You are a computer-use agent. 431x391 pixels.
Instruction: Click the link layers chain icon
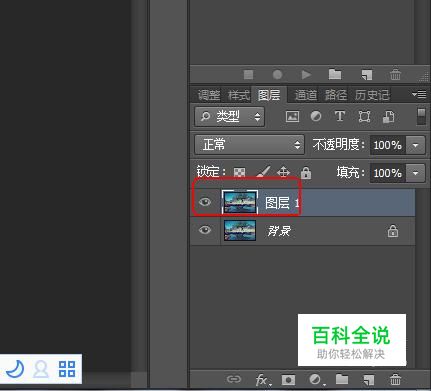click(x=233, y=379)
